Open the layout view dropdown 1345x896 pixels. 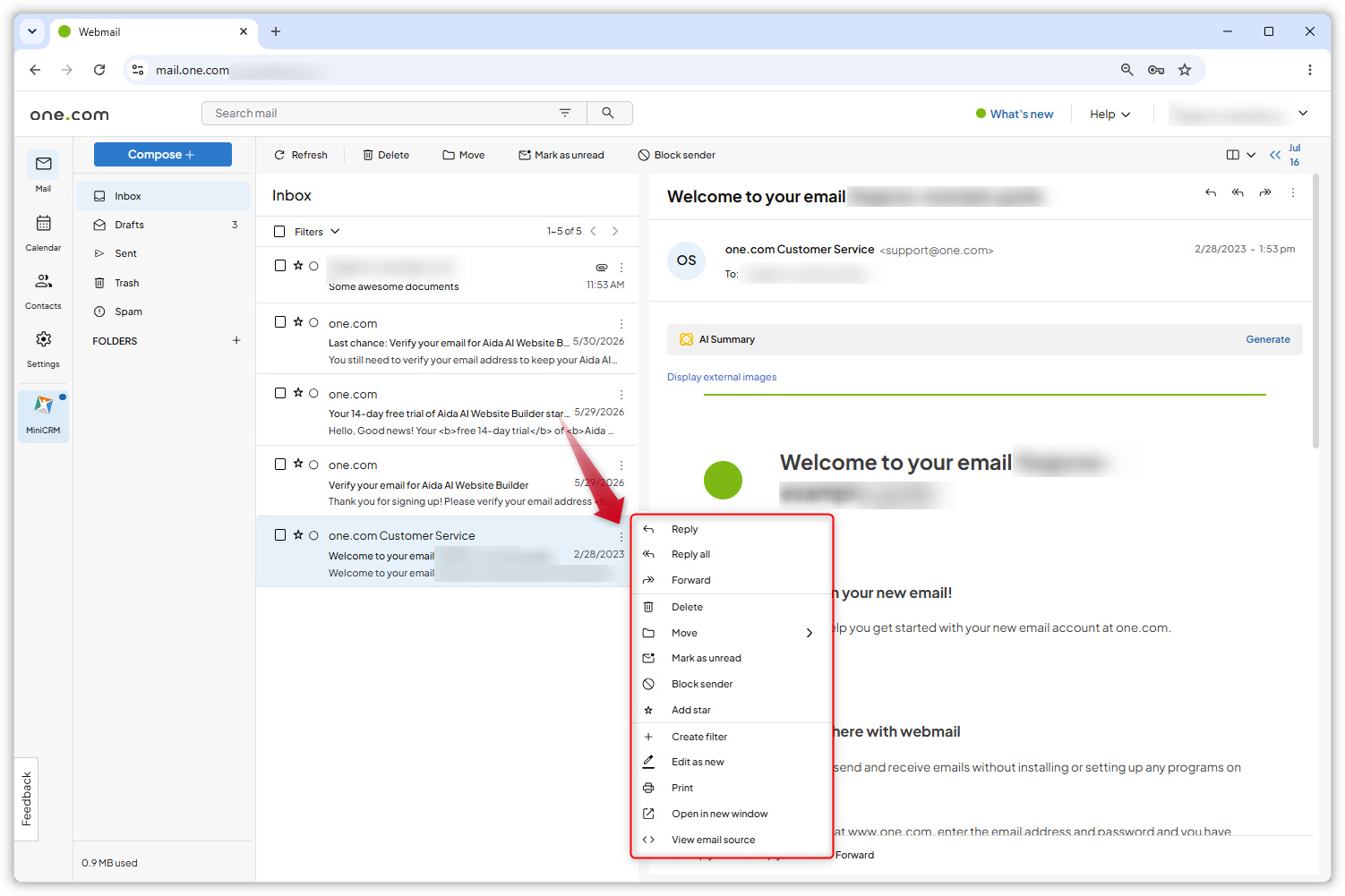(1240, 155)
